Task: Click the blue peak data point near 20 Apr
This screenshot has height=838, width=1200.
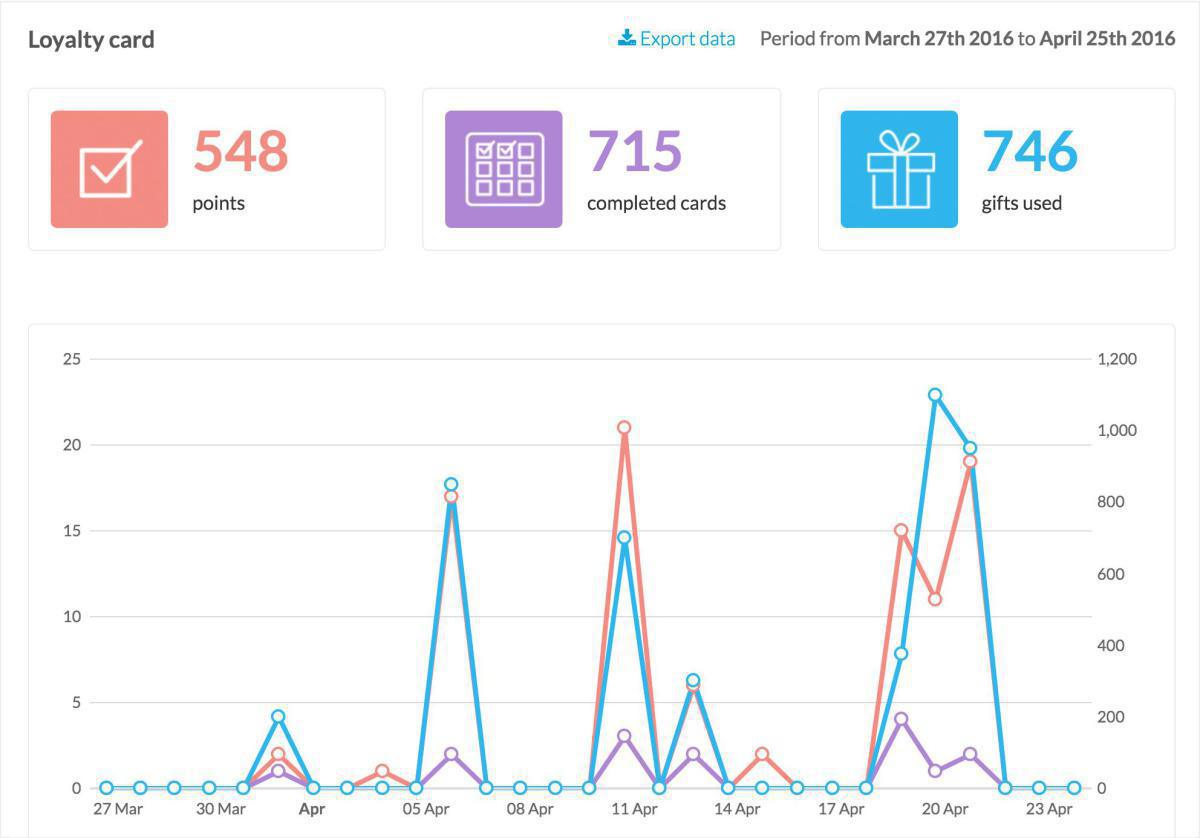Action: (x=935, y=395)
